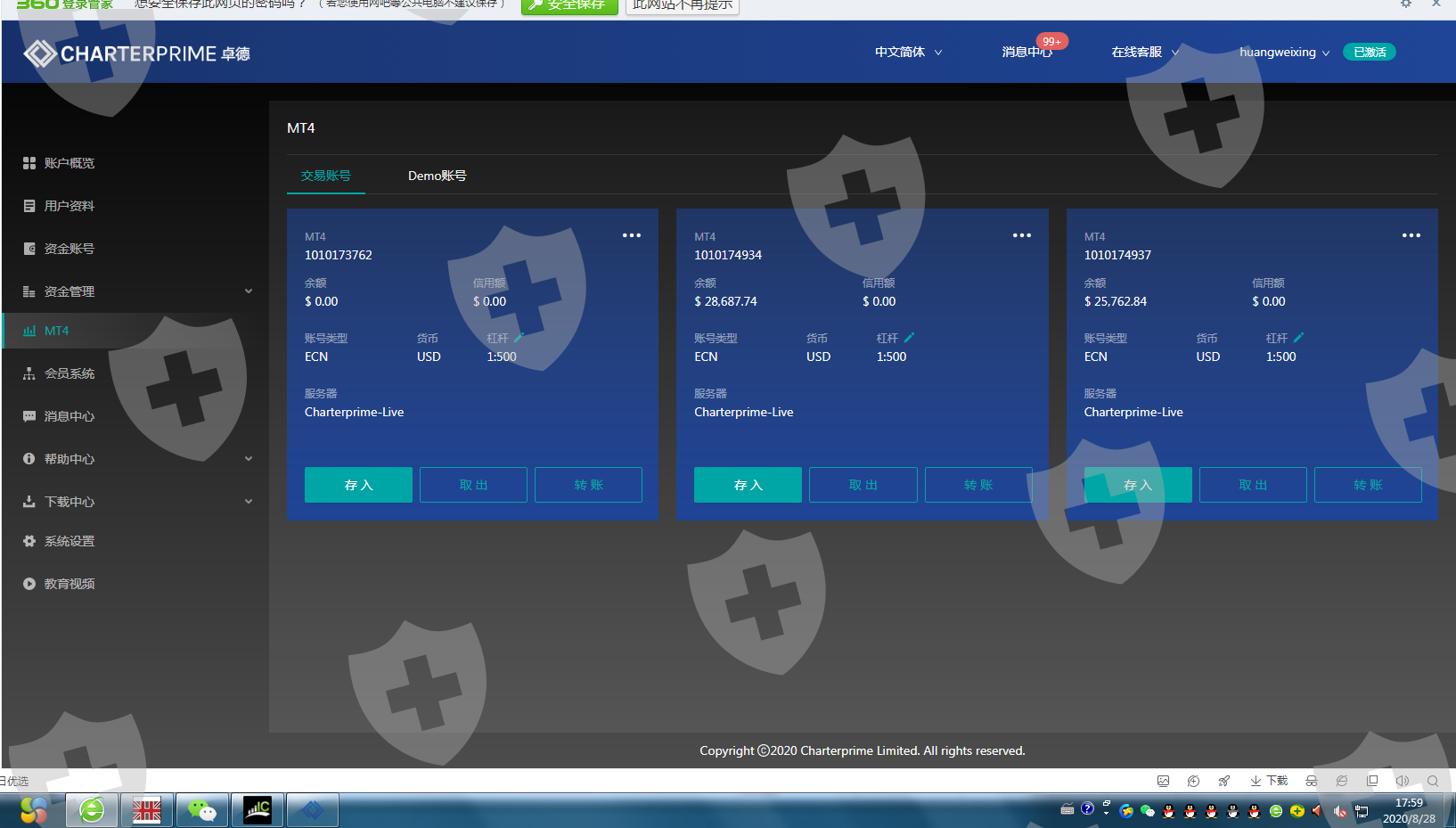This screenshot has height=828, width=1456.
Task: Edit leverage pencil icon for account 1010174934
Action: point(909,338)
